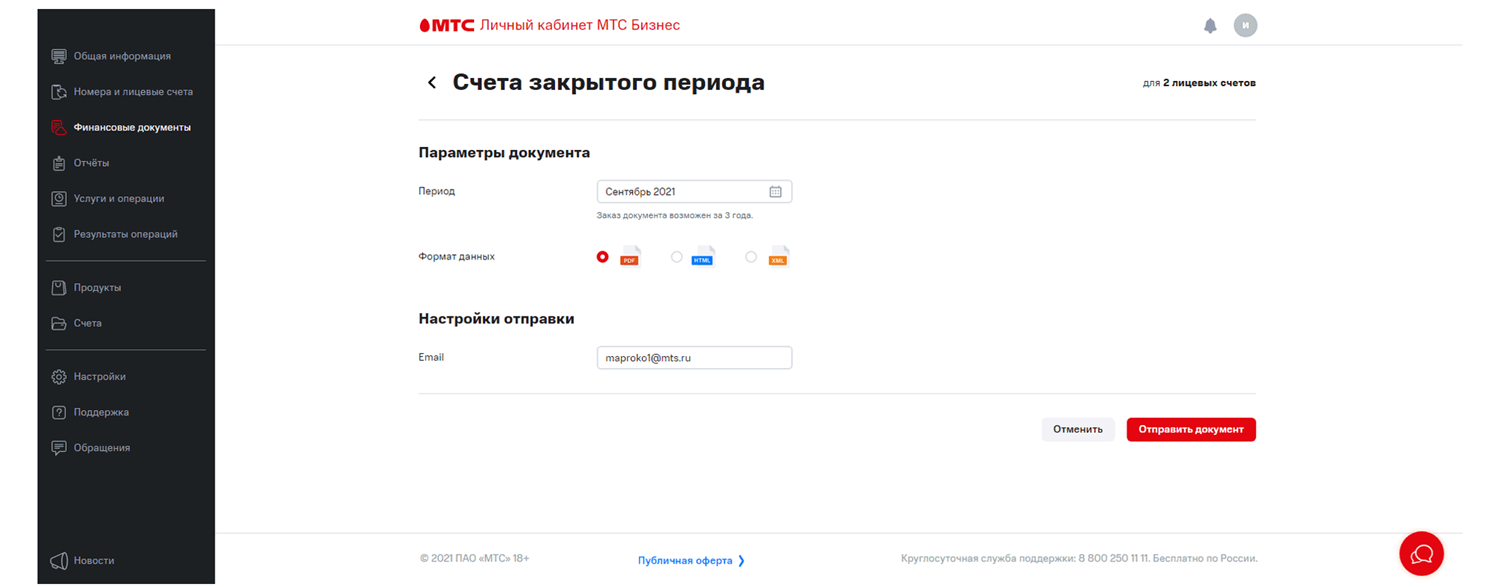Screen dimensions: 1500x587
Task: Open Настройки in the sidebar
Action: [99, 377]
